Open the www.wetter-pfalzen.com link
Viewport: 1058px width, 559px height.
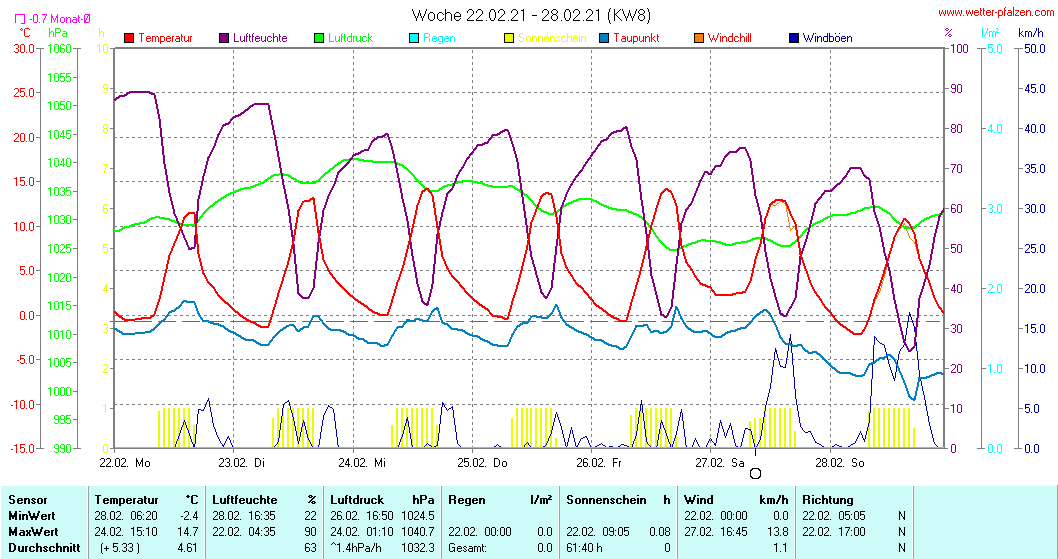tap(996, 12)
